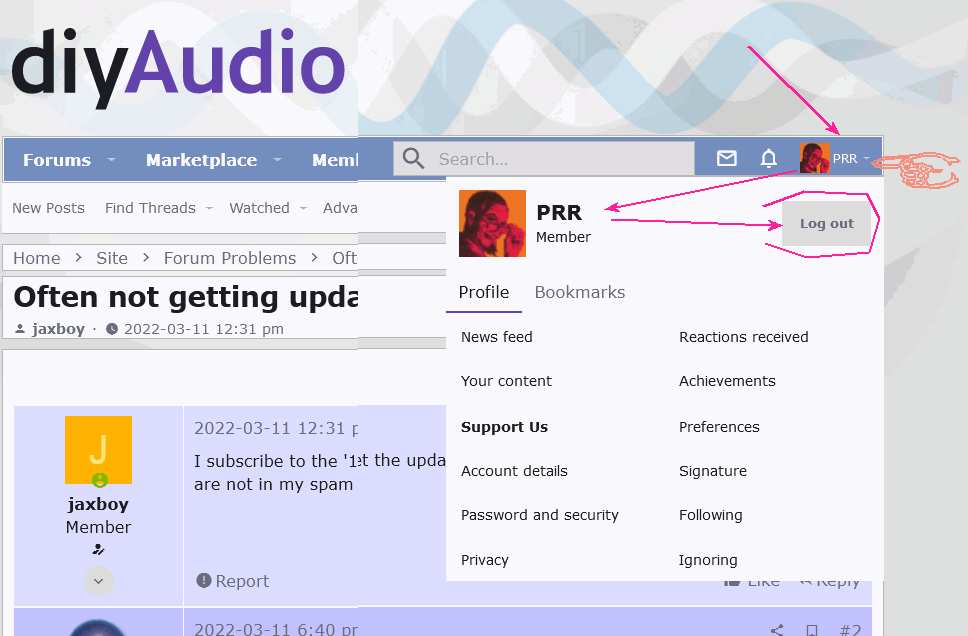Expand Watched dropdown arrow
The image size is (968, 636).
[303, 208]
